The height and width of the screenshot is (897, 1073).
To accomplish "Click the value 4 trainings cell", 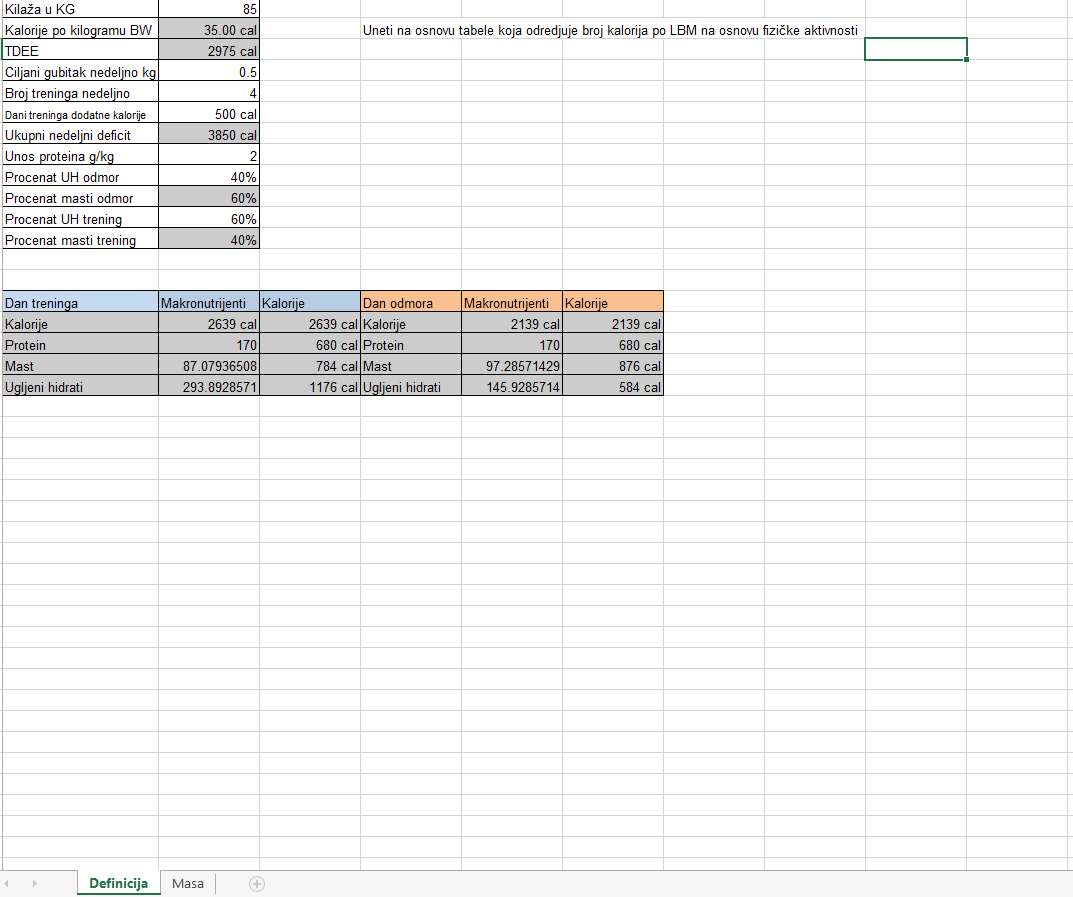I will pyautogui.click(x=209, y=93).
